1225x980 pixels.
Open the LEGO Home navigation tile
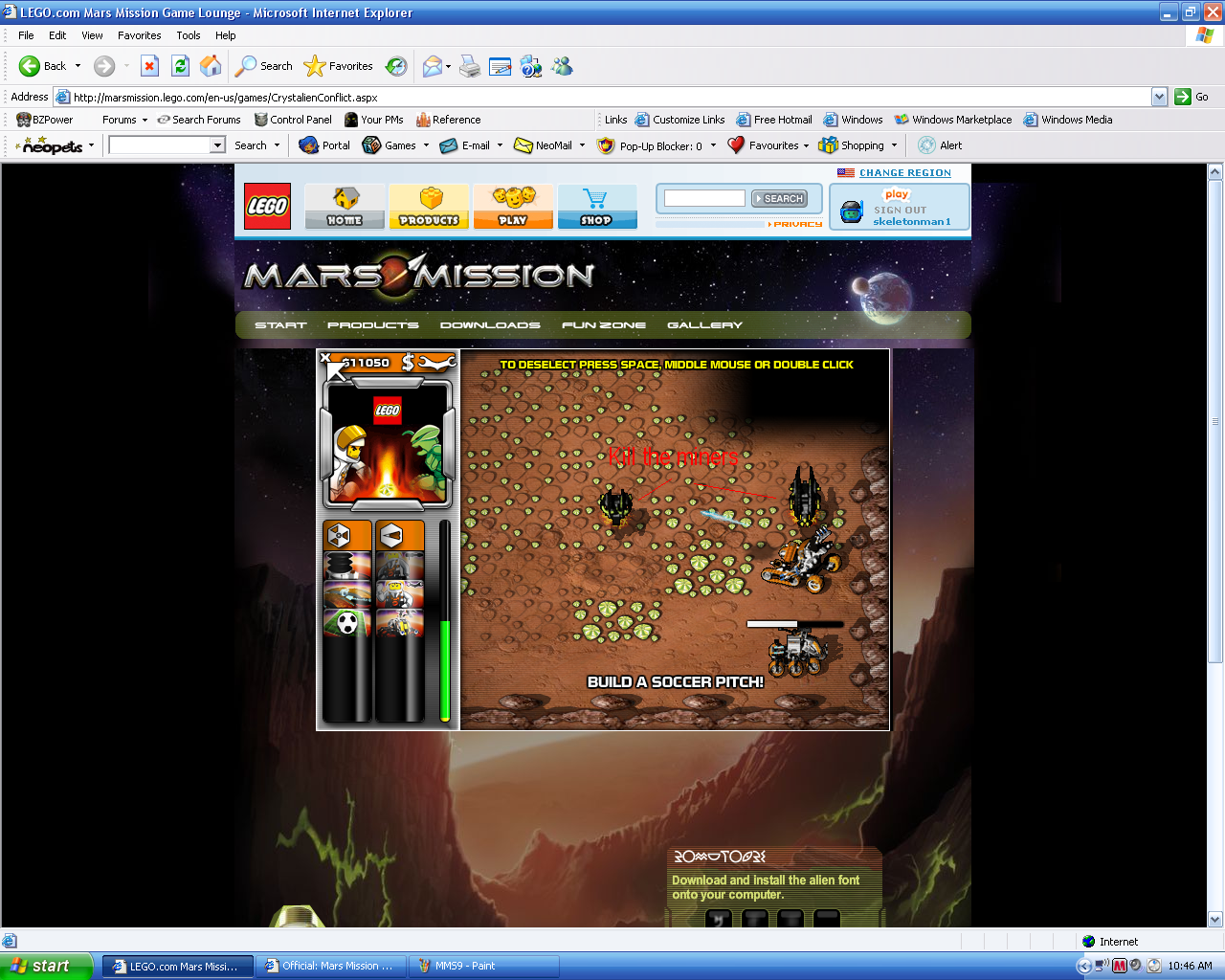345,207
